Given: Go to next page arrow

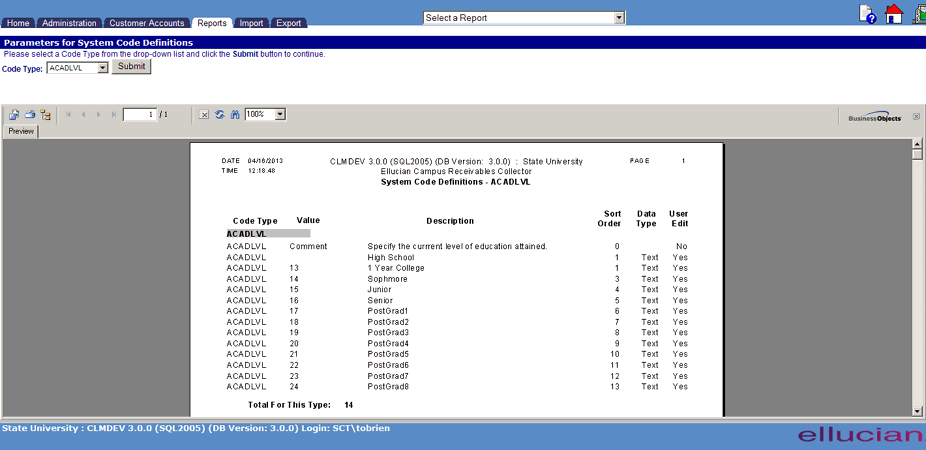Looking at the screenshot, I should pyautogui.click(x=99, y=115).
